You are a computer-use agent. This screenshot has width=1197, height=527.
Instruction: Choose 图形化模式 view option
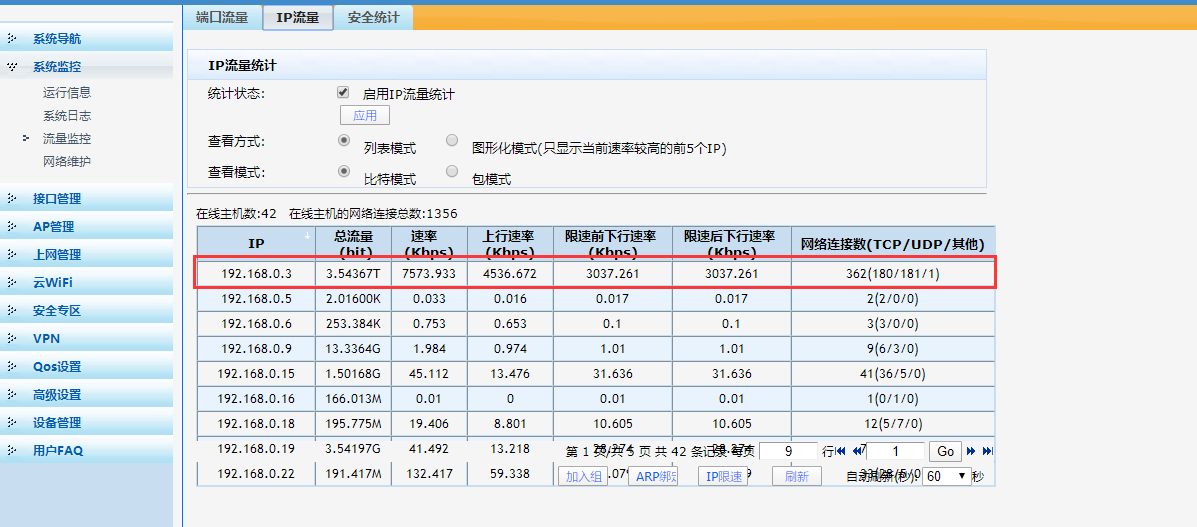coord(452,141)
